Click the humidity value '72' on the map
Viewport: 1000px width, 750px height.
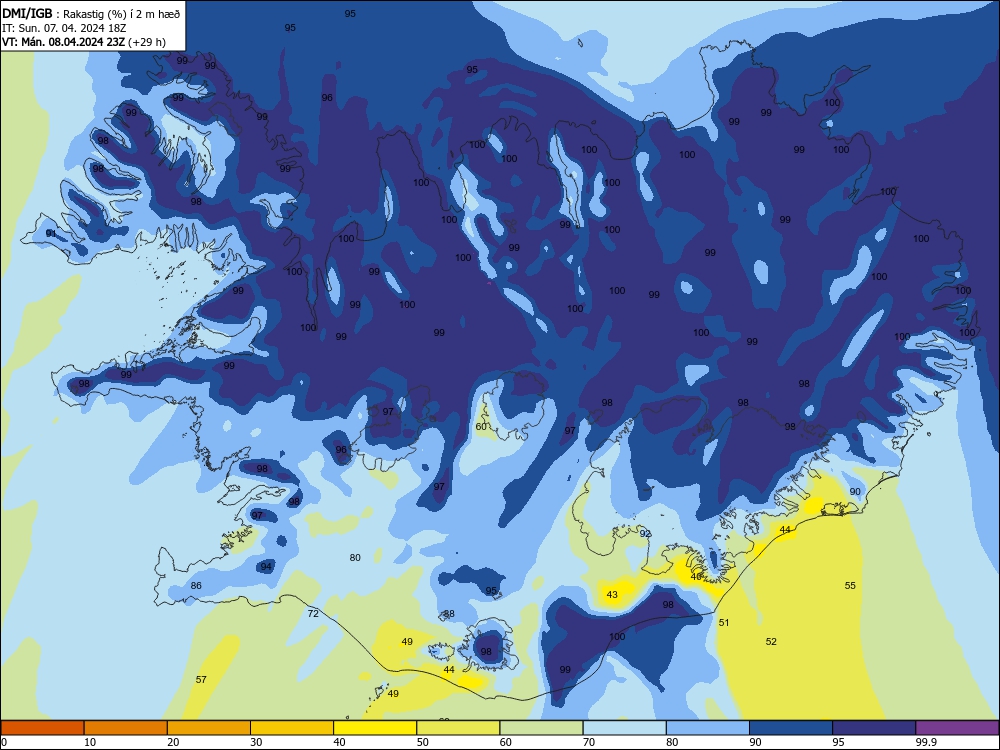coord(312,614)
